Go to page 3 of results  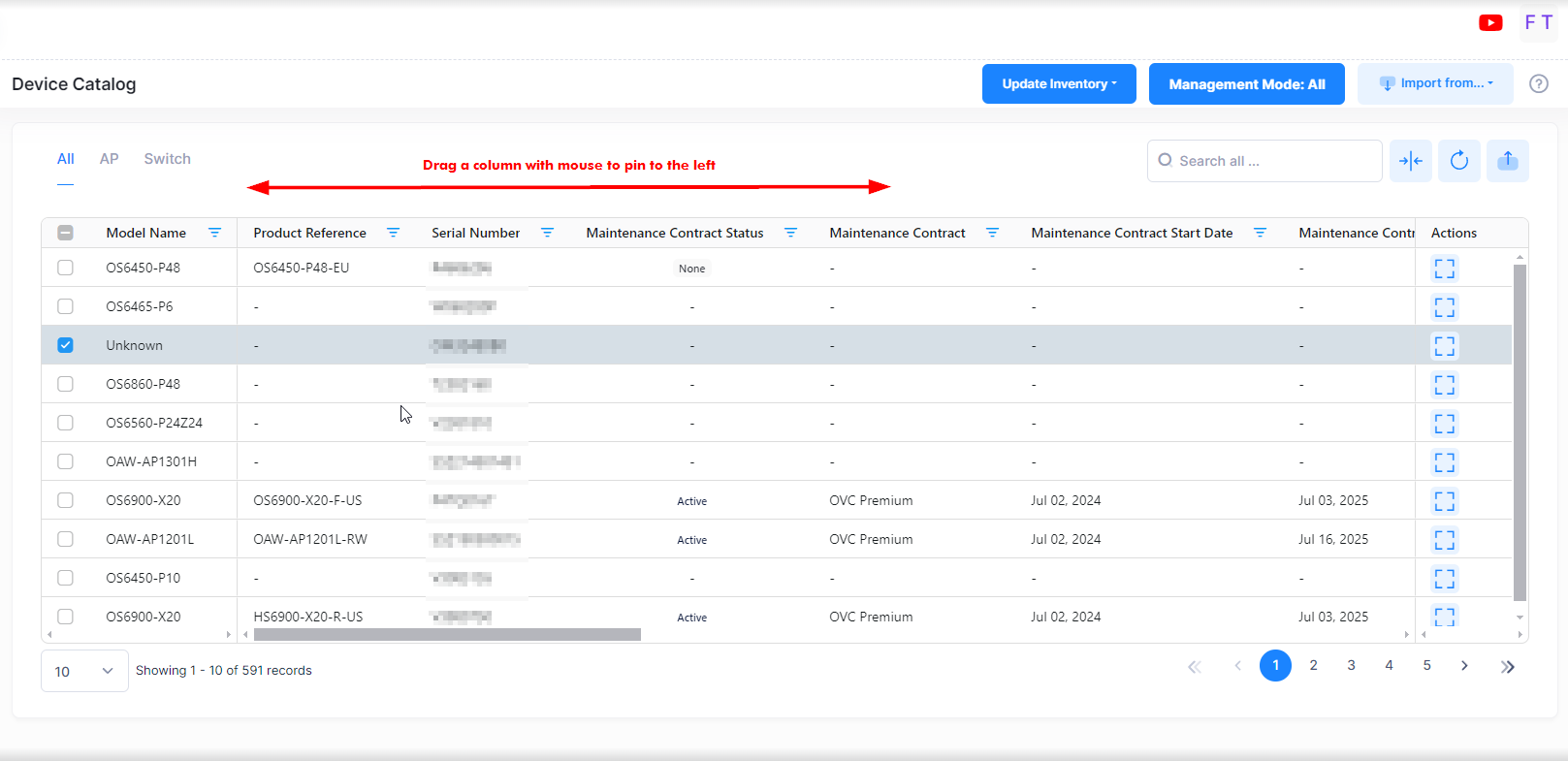[1351, 665]
